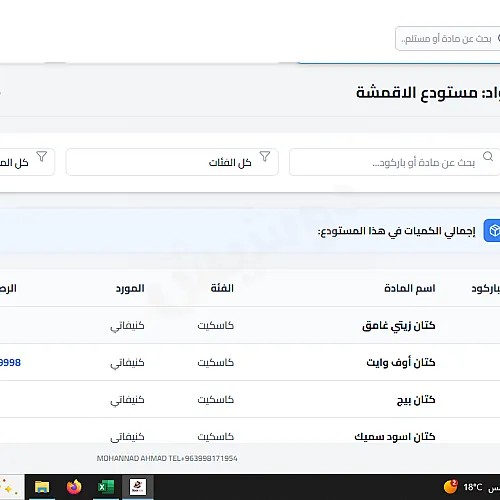Click the 'بحث عن مادة أو باركود' search field
This screenshot has width=500, height=500.
pyautogui.click(x=395, y=162)
